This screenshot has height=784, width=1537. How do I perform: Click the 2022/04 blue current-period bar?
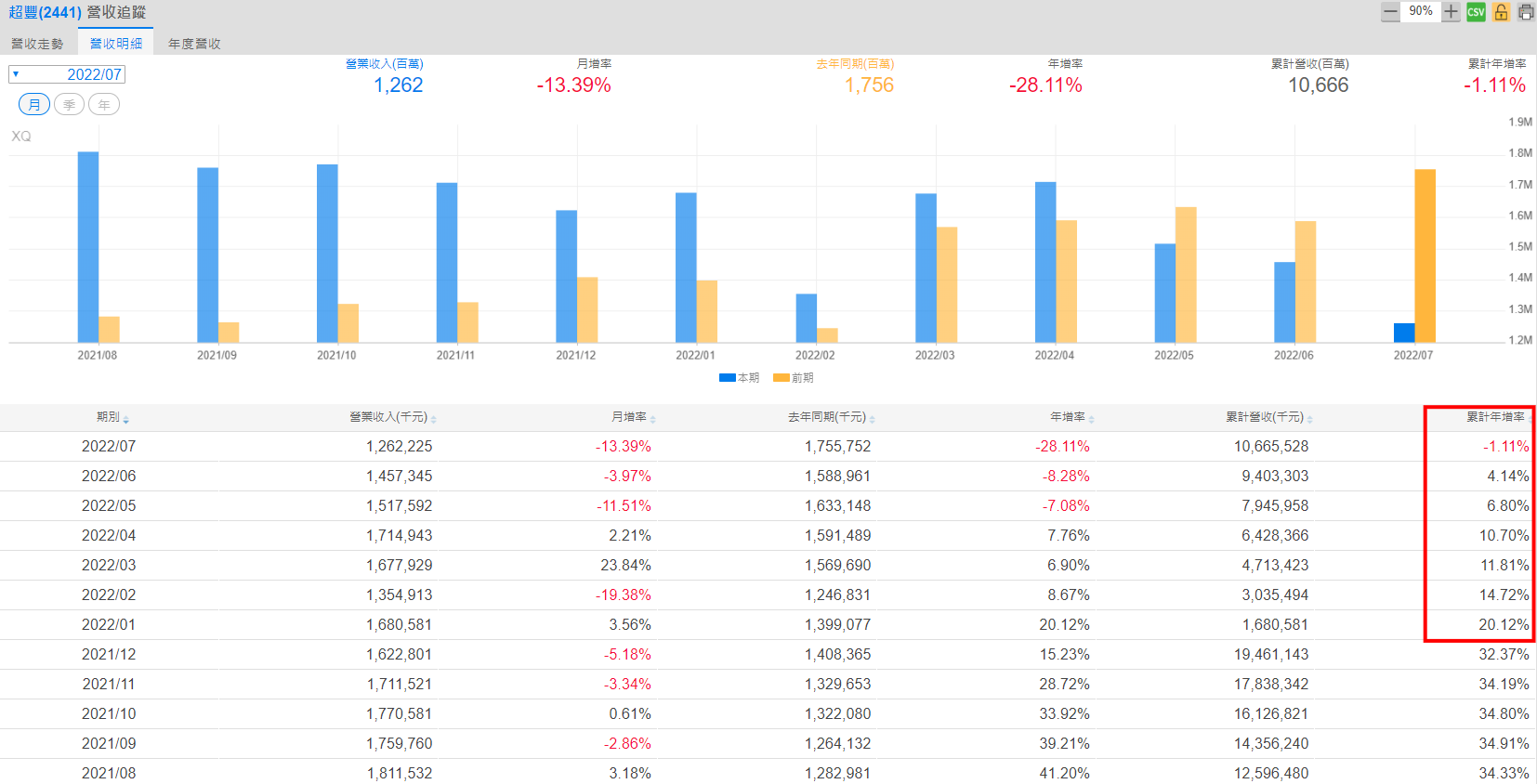tap(1045, 262)
